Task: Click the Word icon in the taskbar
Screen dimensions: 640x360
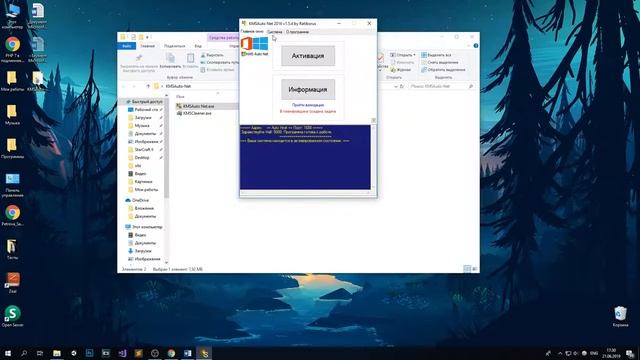Action: click(x=187, y=353)
